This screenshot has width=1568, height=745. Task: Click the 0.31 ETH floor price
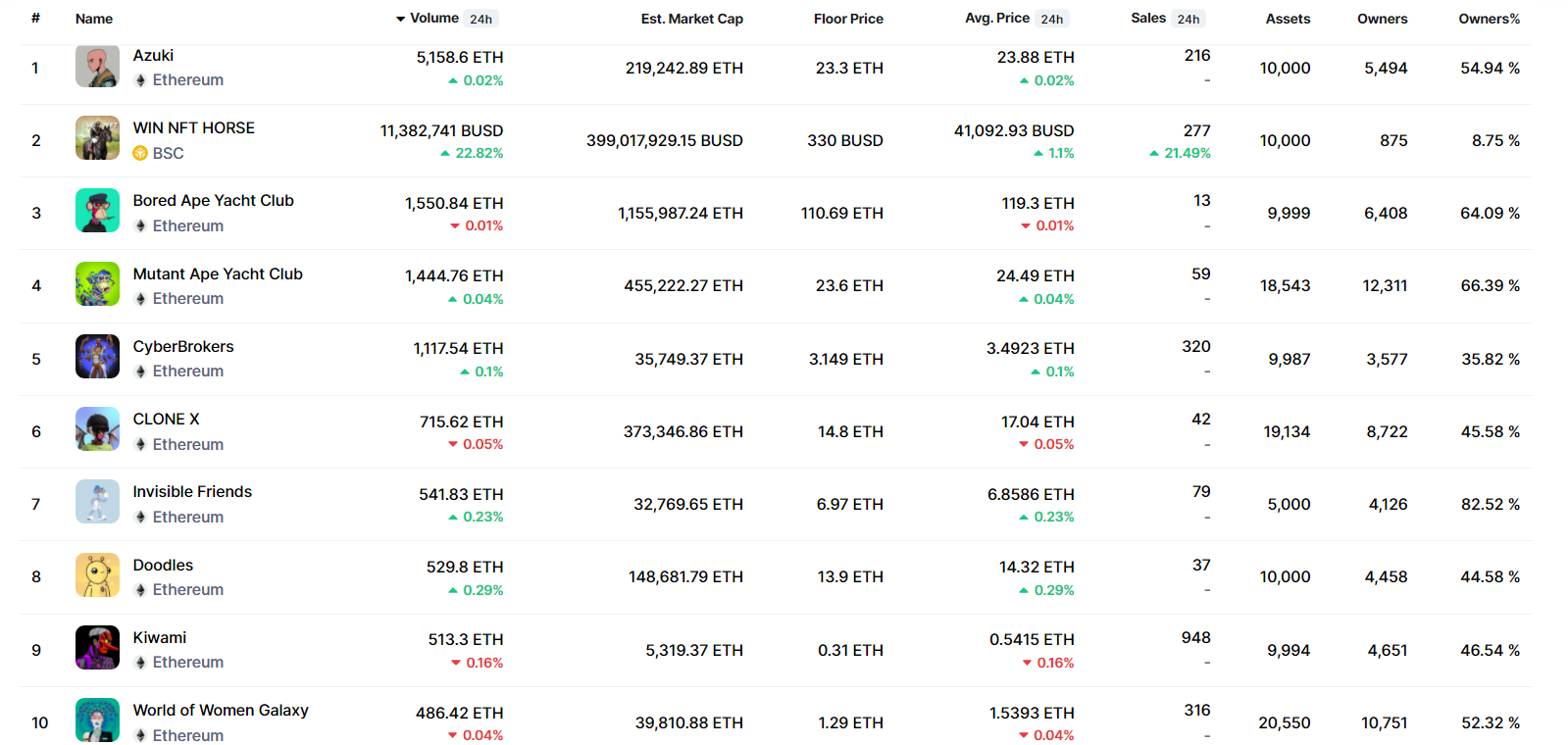tap(851, 650)
